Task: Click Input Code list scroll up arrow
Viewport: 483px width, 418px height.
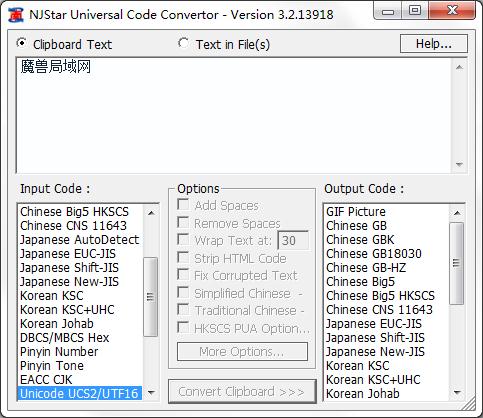Action: [151, 213]
